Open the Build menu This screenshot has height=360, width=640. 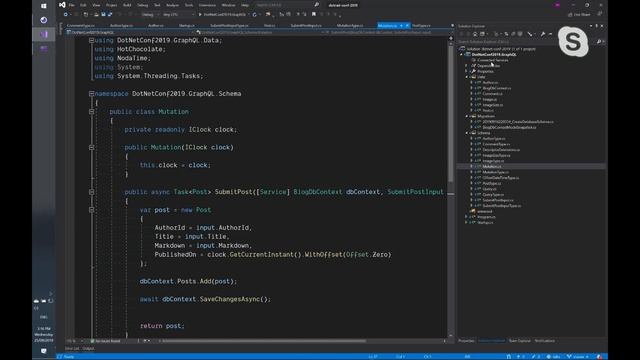point(127,5)
